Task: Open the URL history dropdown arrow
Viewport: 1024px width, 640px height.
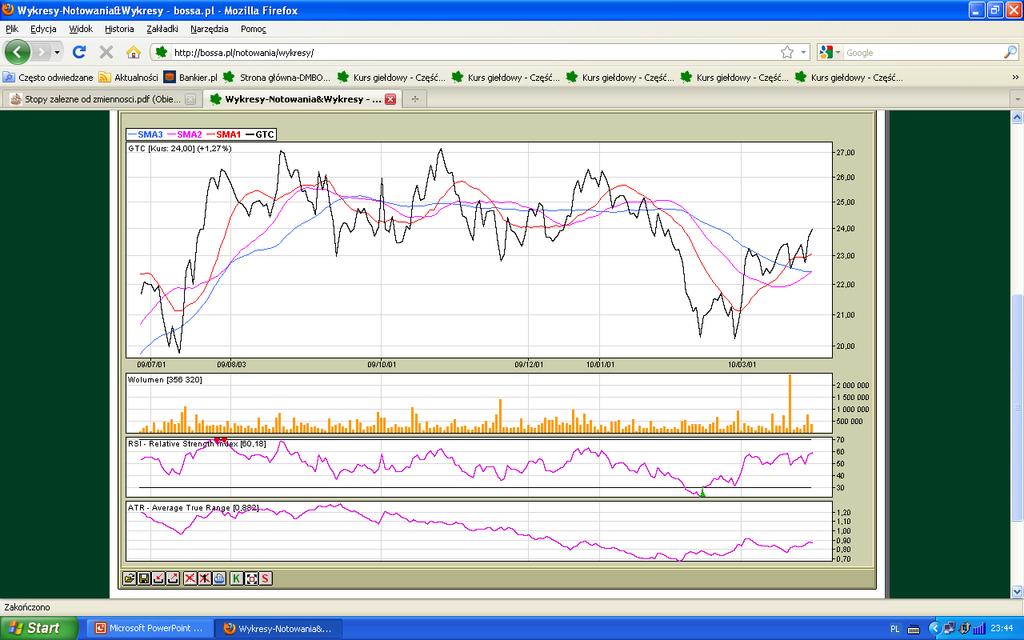Action: click(803, 52)
